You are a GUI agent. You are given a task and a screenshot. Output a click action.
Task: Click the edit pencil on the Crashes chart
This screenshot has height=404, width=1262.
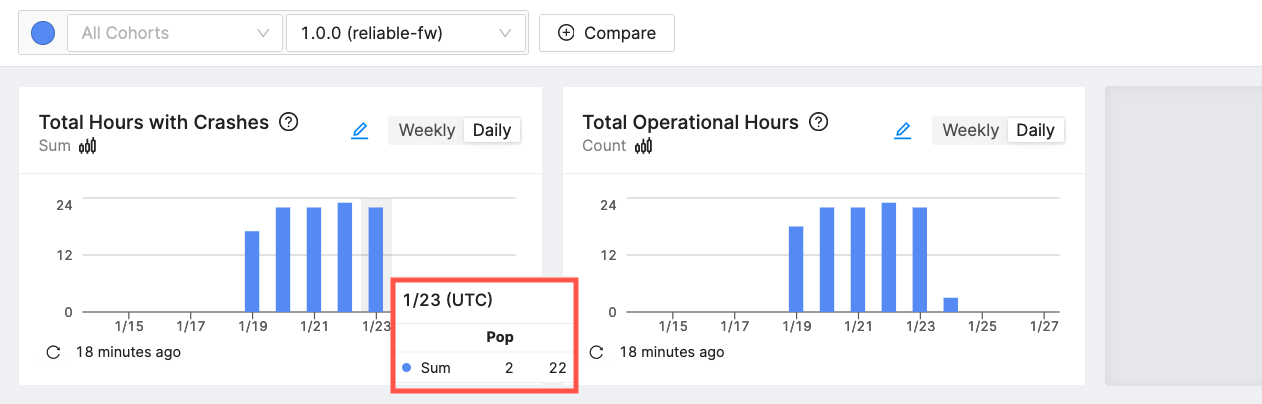[x=360, y=130]
